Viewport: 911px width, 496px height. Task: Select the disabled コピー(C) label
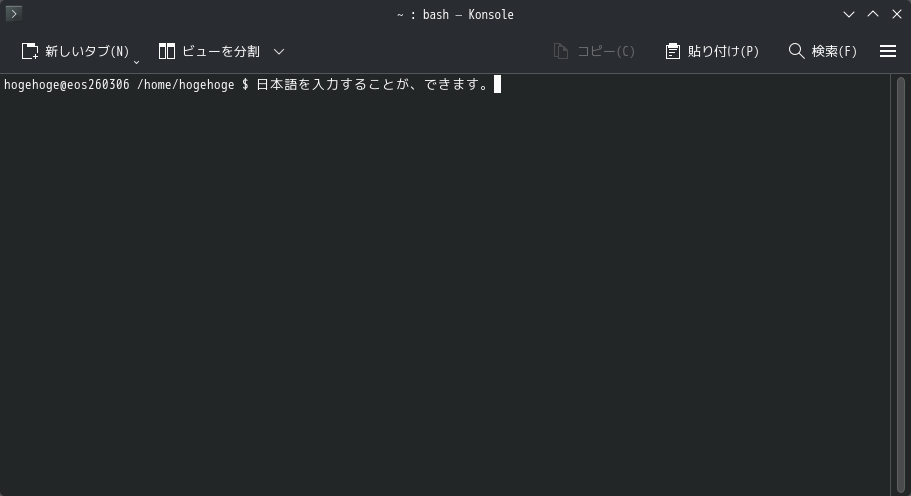click(x=606, y=51)
